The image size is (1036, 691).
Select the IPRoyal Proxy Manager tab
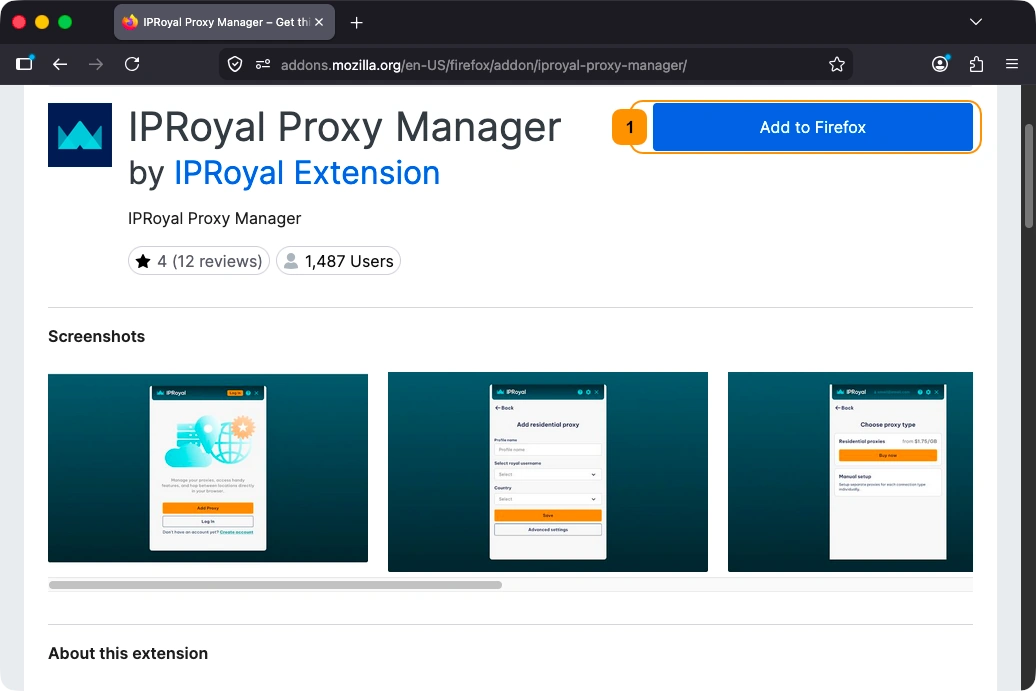pos(225,22)
